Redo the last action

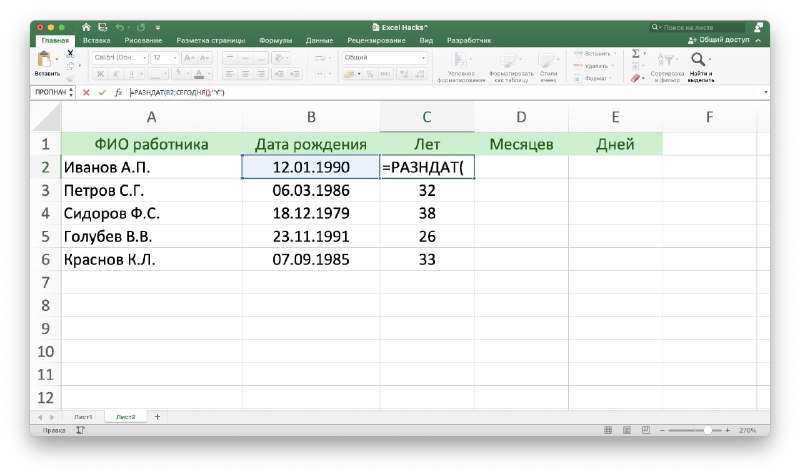click(141, 27)
